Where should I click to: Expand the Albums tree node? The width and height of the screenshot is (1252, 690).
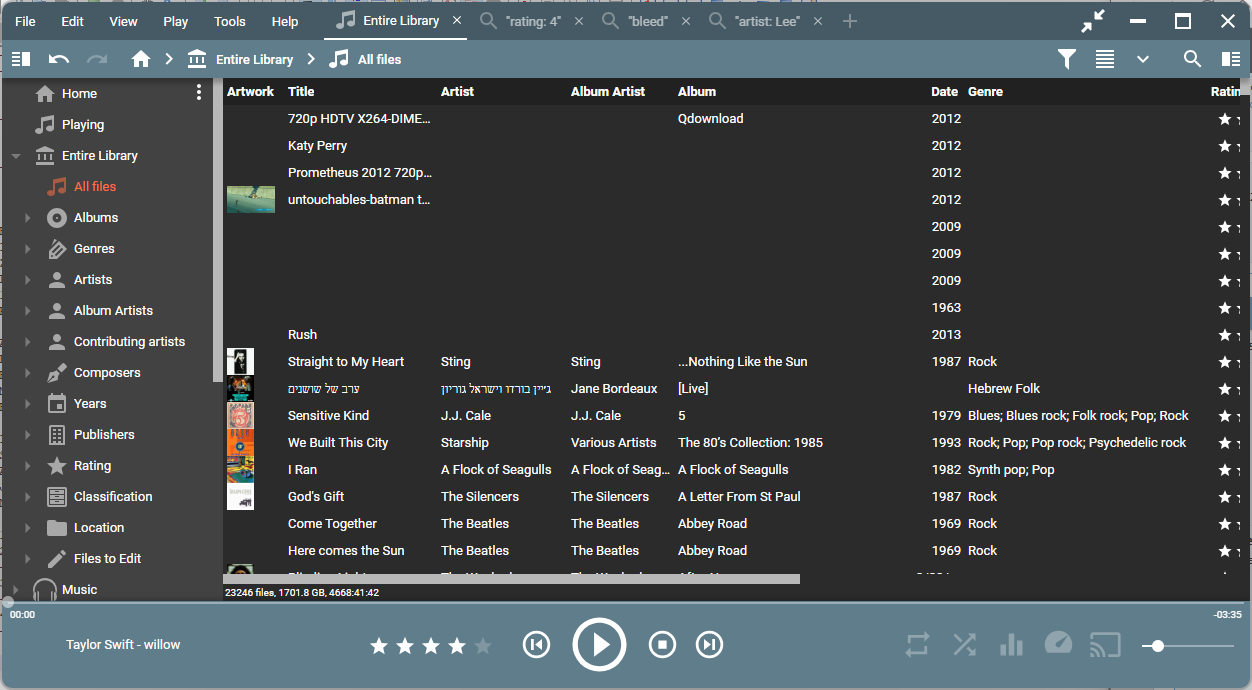tap(28, 218)
